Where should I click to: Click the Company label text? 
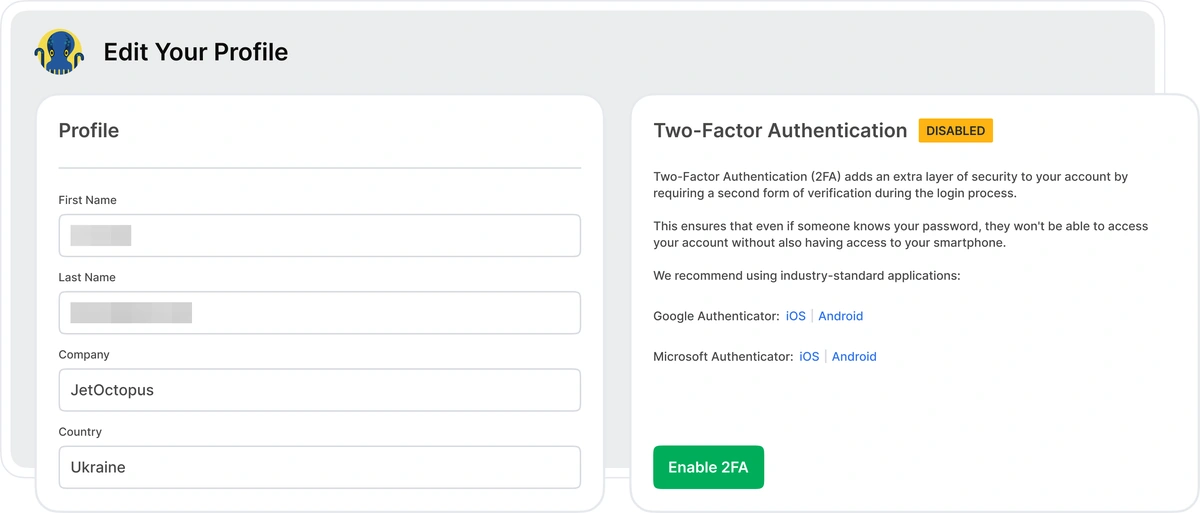[x=84, y=355]
